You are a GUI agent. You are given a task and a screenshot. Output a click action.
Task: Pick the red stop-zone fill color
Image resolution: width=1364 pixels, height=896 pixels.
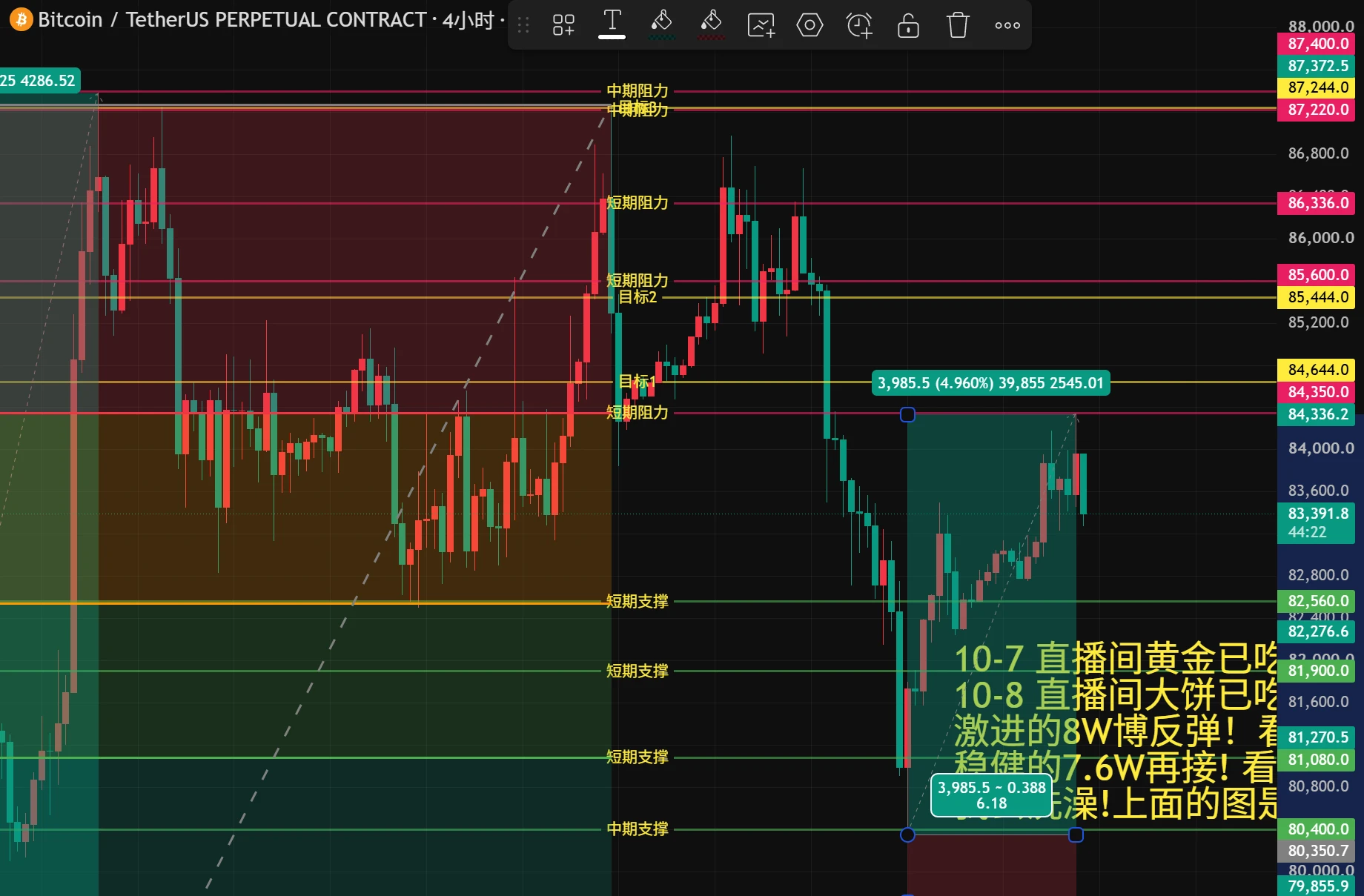711,24
